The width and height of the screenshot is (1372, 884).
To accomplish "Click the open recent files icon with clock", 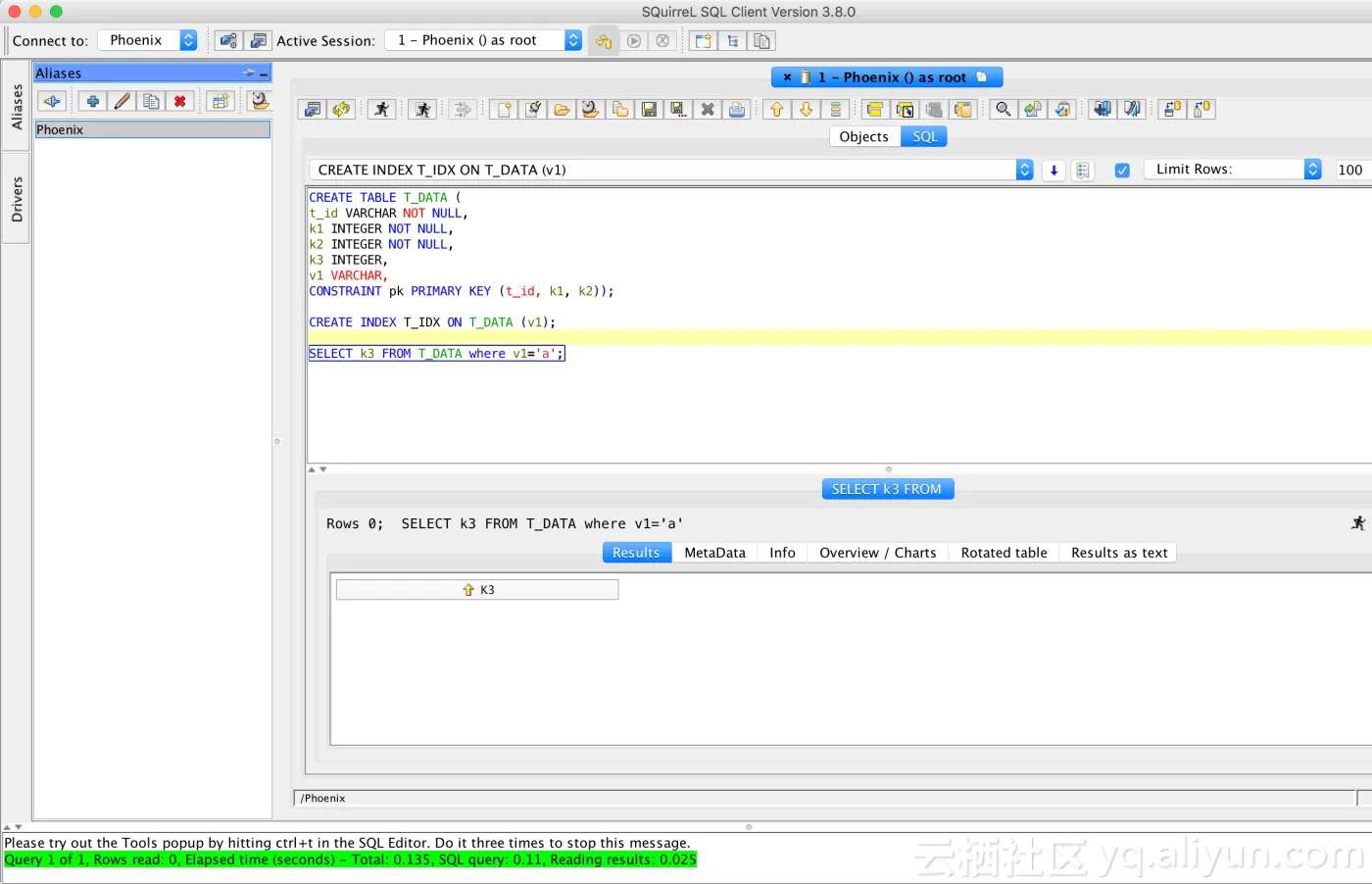I will pyautogui.click(x=590, y=109).
